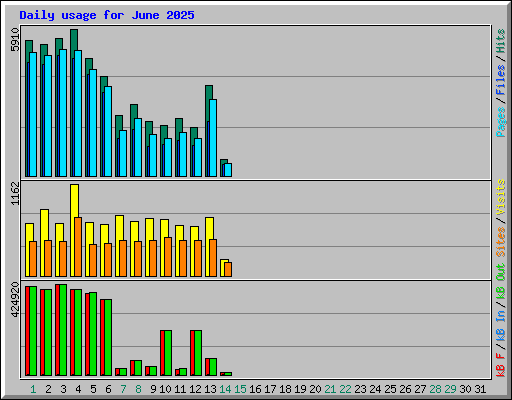Viewport: 512px width, 400px height.
Task: Click the Pages legend label
Action: point(501,122)
